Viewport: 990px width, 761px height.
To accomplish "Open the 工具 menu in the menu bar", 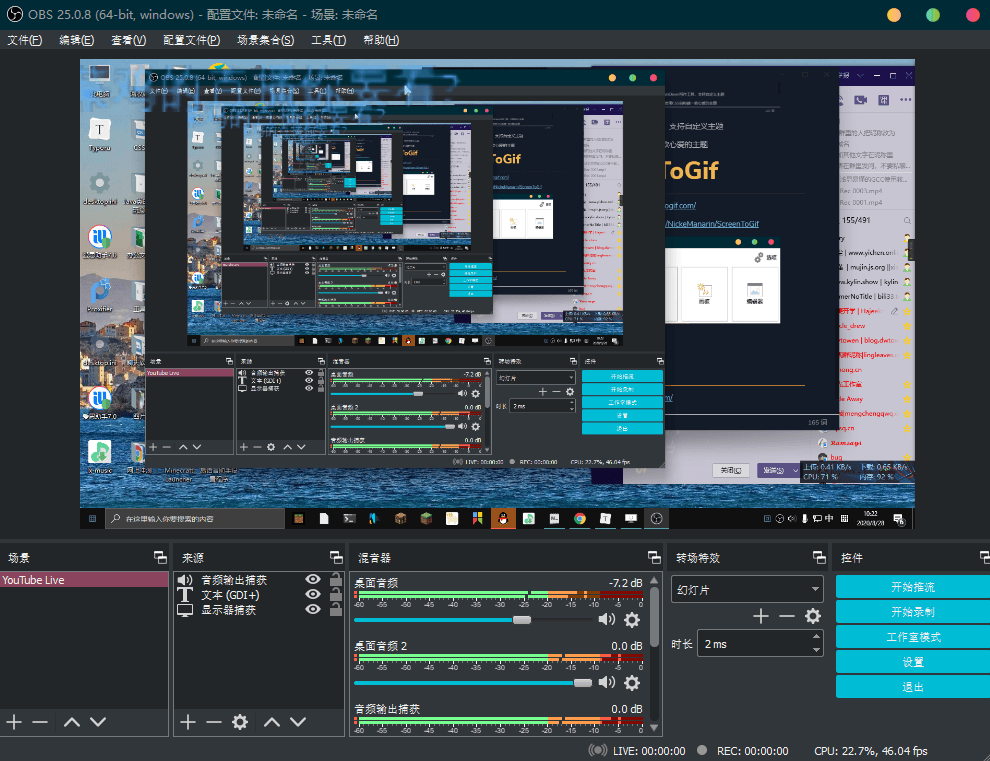I will coord(328,40).
